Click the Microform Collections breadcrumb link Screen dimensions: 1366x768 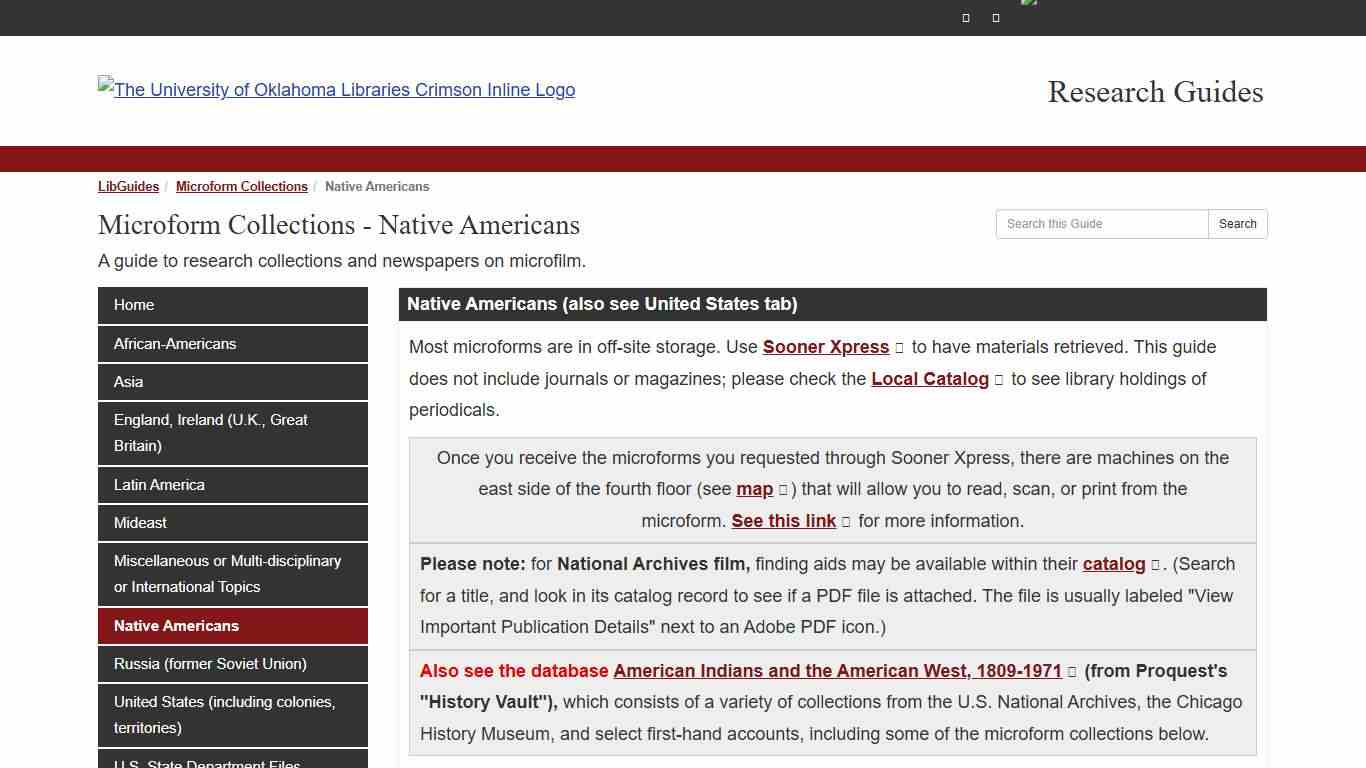point(241,186)
